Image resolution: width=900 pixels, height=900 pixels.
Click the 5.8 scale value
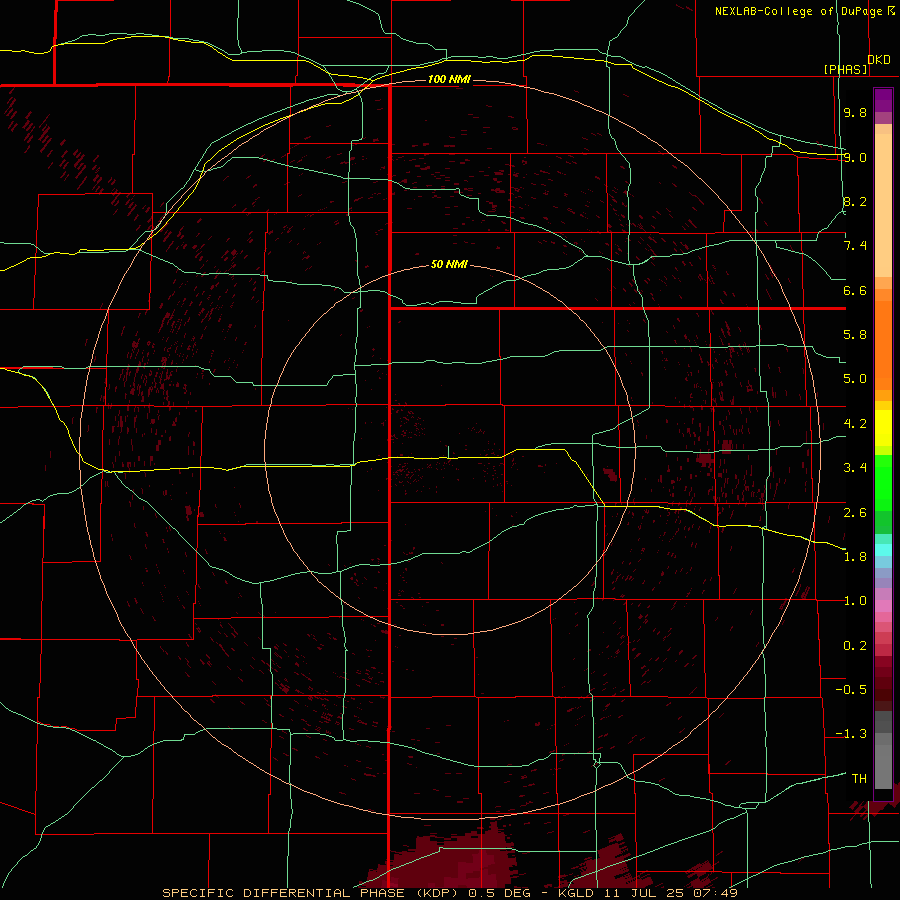point(855,335)
